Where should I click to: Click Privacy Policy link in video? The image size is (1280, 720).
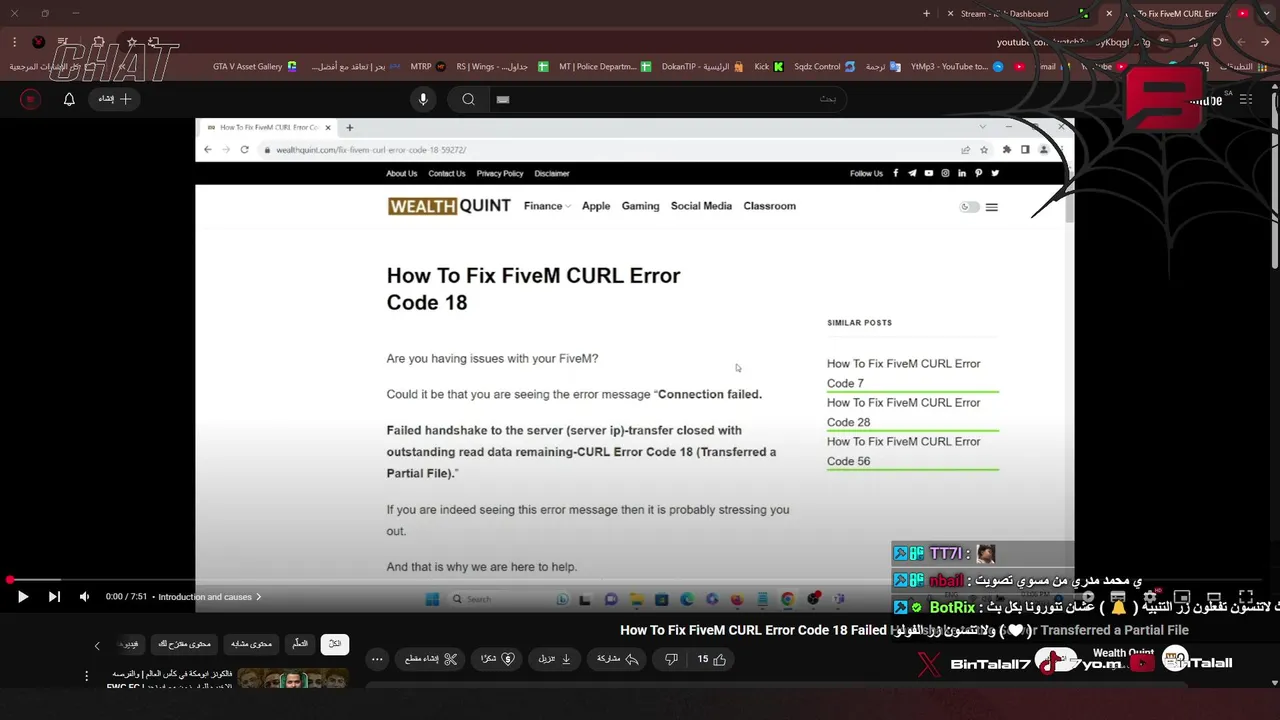tap(500, 173)
